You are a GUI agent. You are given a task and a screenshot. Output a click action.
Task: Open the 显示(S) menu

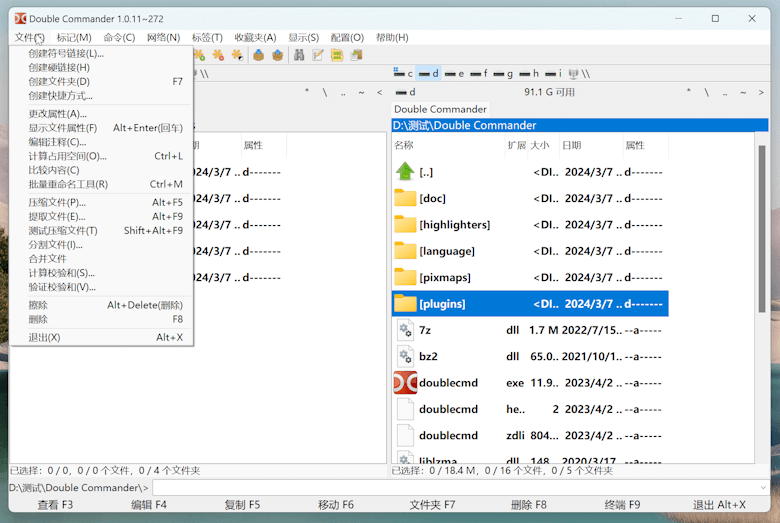303,37
